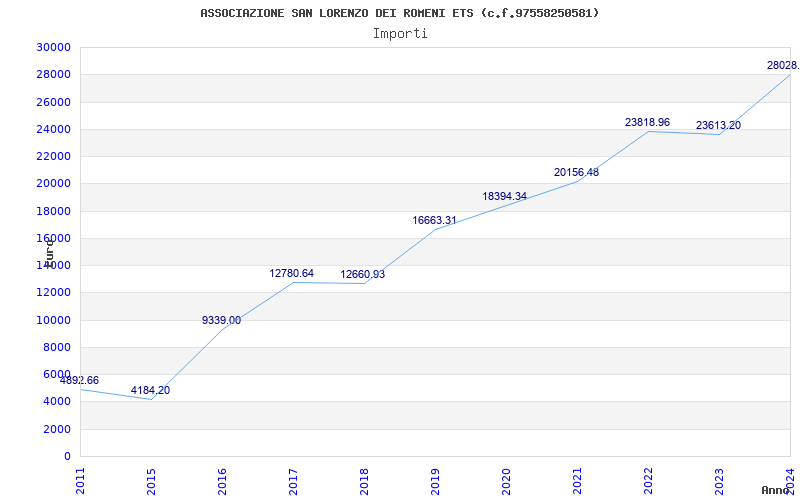Click the x-axis year 2021

577,481
